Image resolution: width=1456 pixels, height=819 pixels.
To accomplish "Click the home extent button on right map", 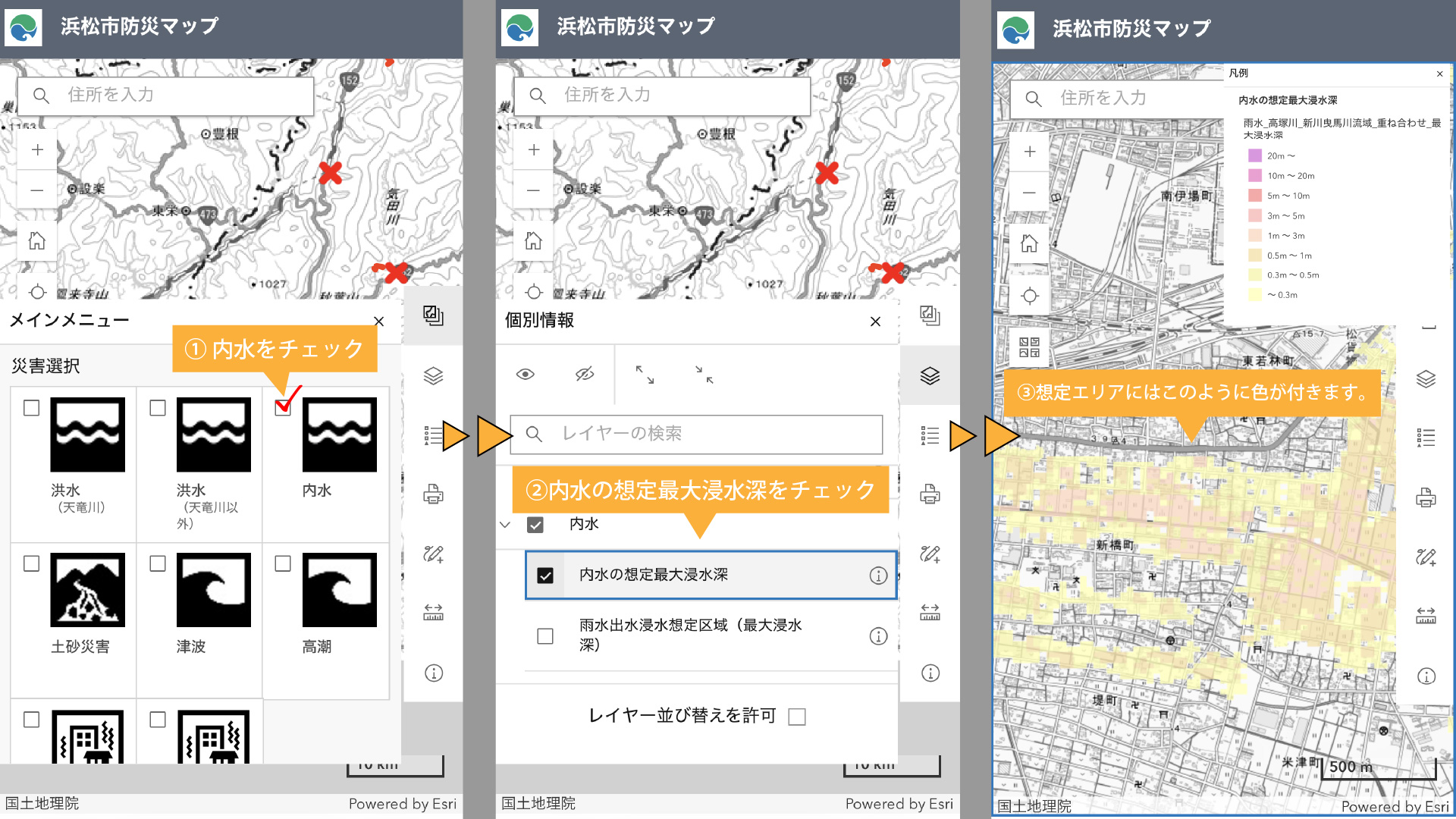I will tap(1029, 244).
